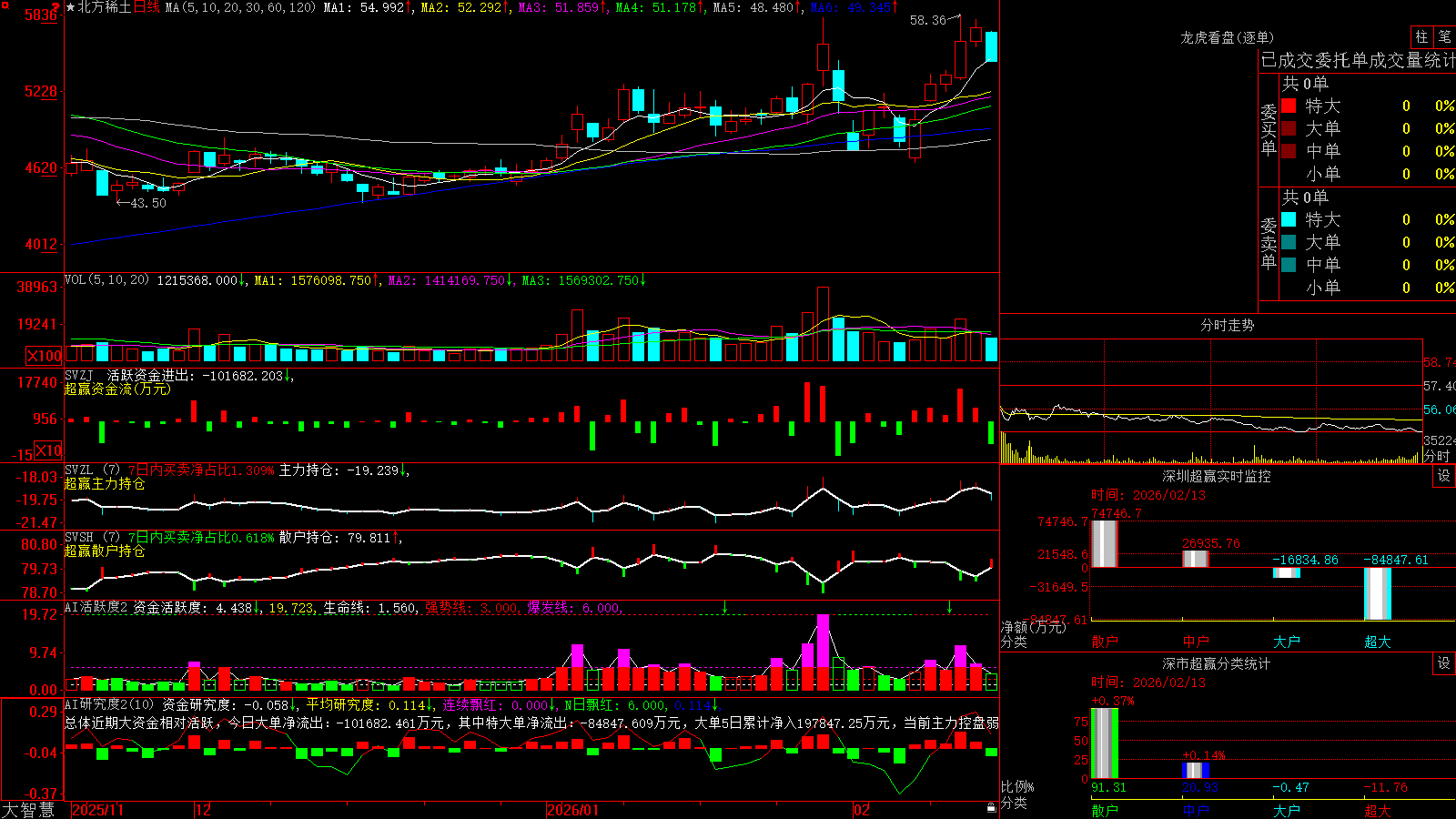Click the small red square icon in top-left corner
Image resolution: width=1456 pixels, height=819 pixels.
(5, 5)
